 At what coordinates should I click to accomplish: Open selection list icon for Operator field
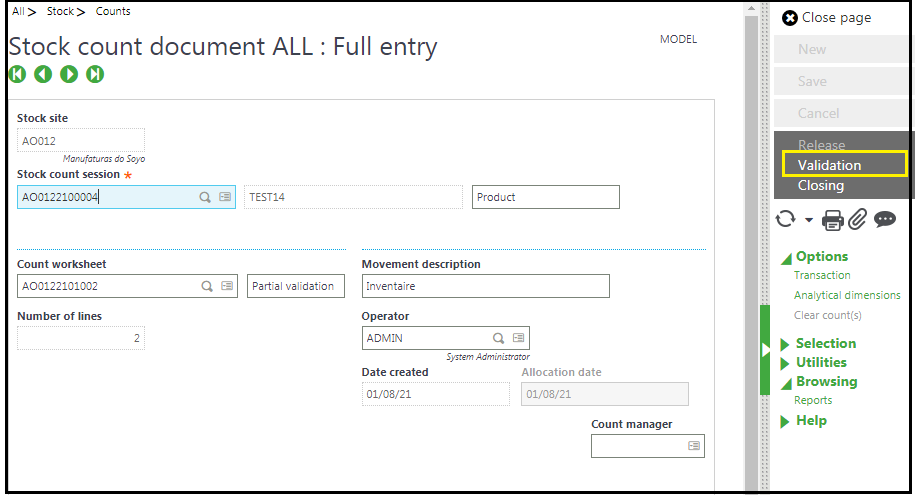click(518, 338)
